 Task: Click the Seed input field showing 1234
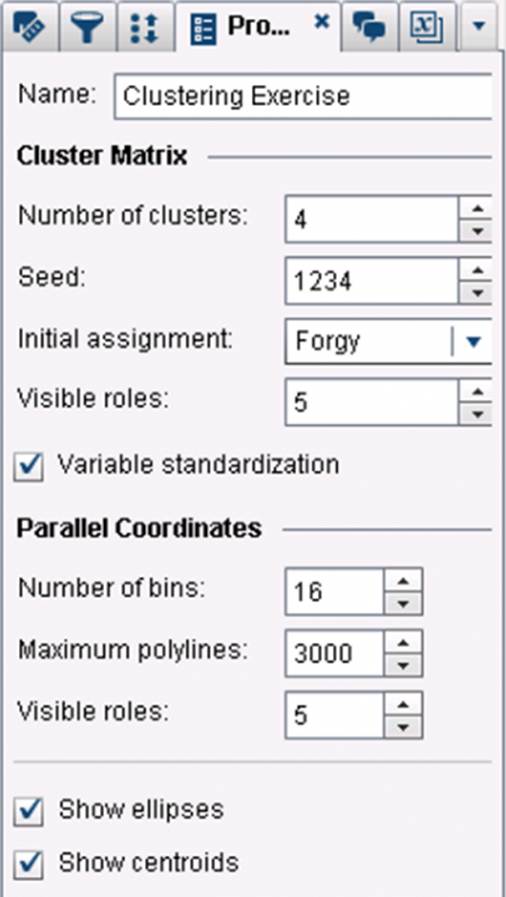(x=372, y=281)
